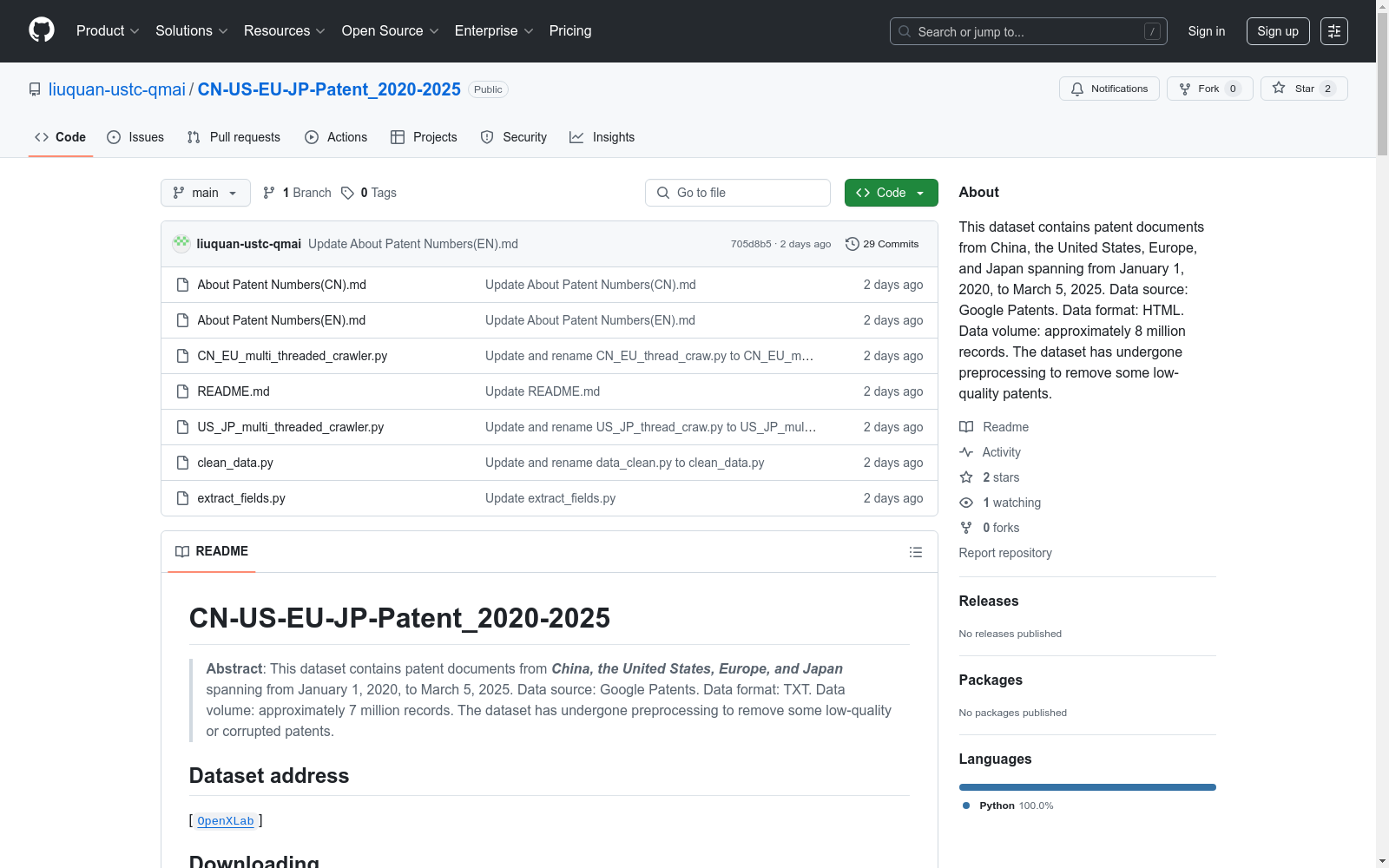The width and height of the screenshot is (1389, 868).
Task: Click the star icon beside 2 stars
Action: (x=966, y=477)
